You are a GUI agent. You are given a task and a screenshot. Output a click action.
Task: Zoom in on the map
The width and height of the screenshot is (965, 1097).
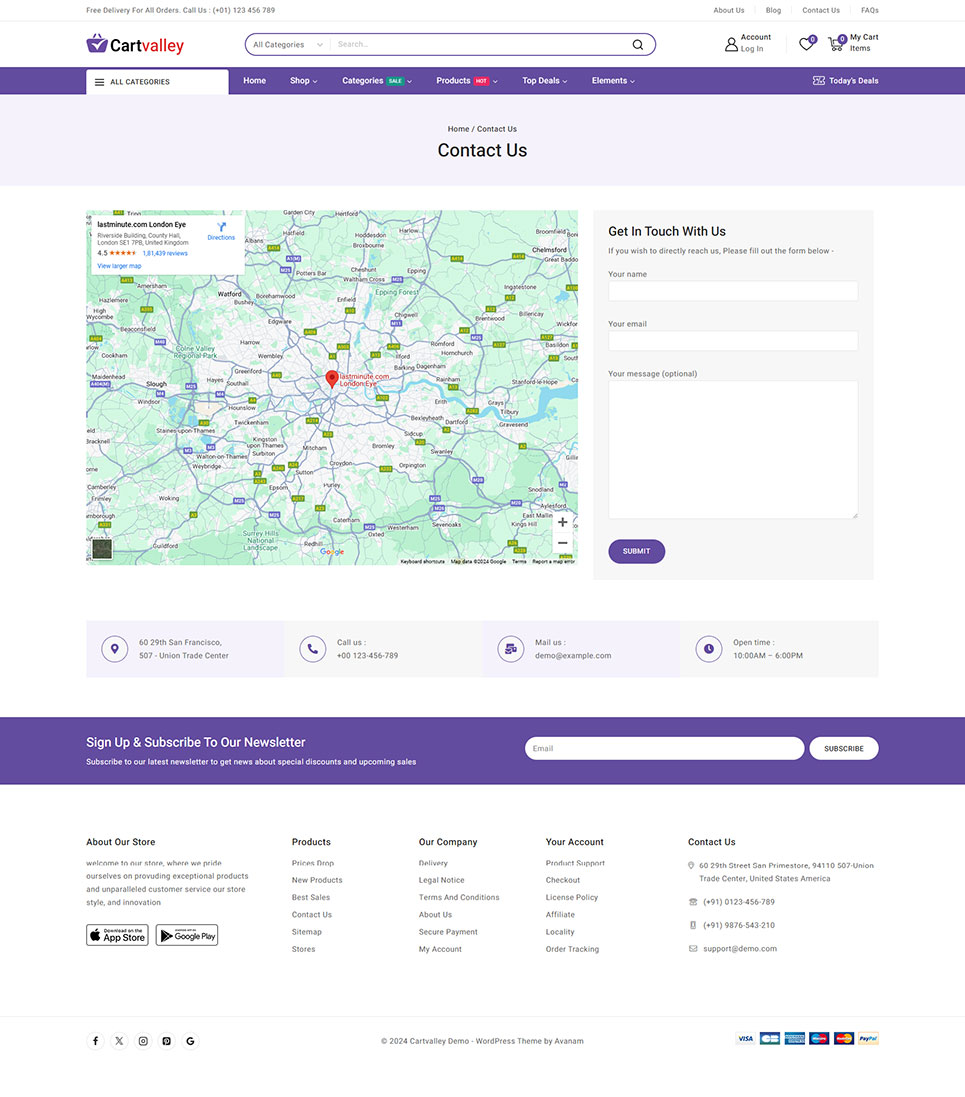[562, 522]
